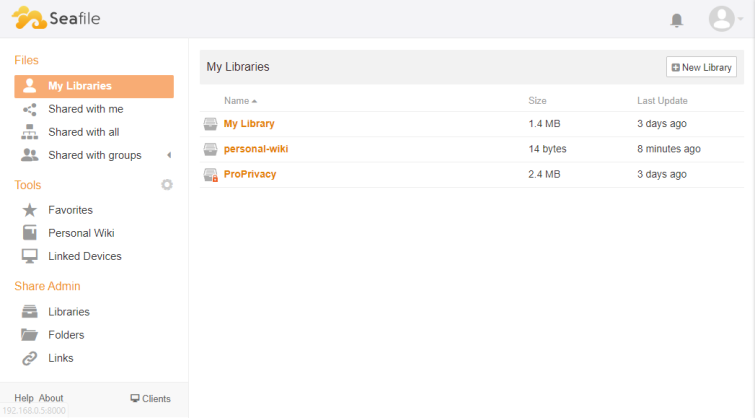Screen dimensions: 755x418
Task: Expand the Shared with groups arrow
Action: click(169, 155)
